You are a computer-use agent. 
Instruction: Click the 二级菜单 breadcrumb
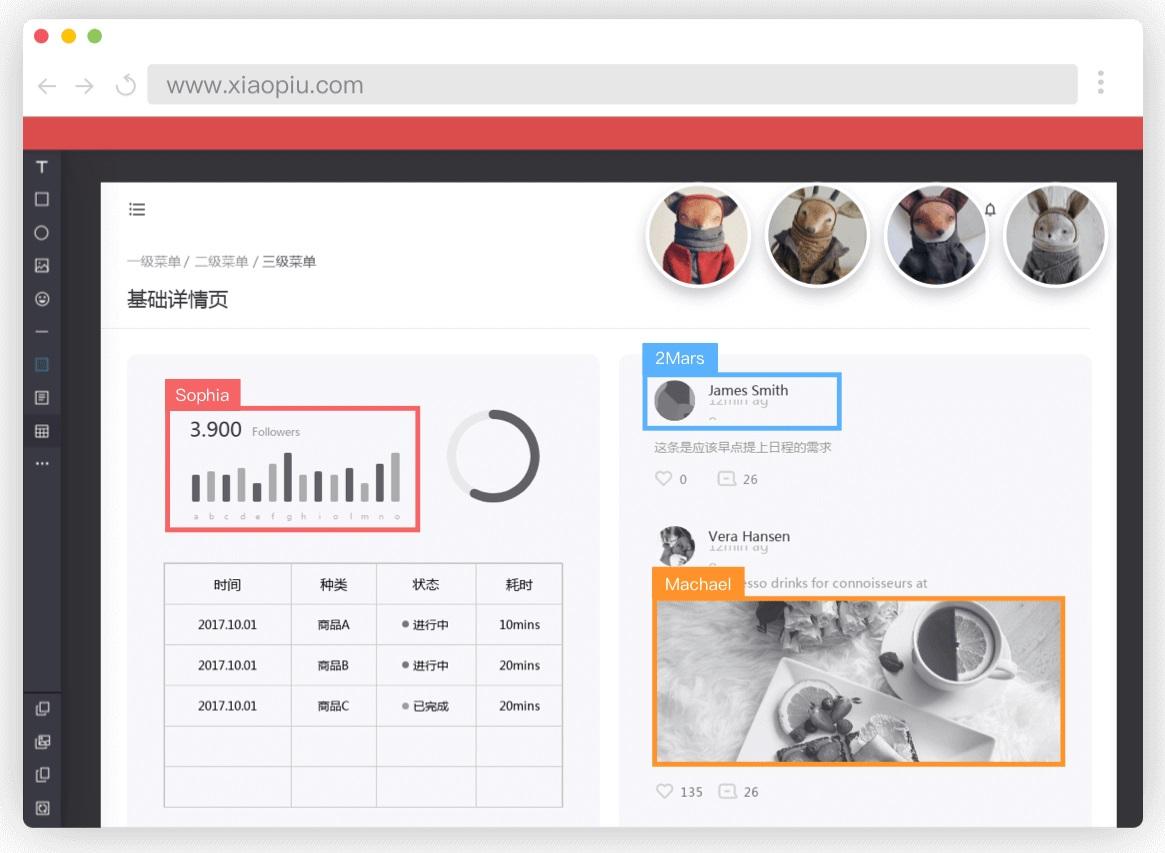(x=221, y=262)
